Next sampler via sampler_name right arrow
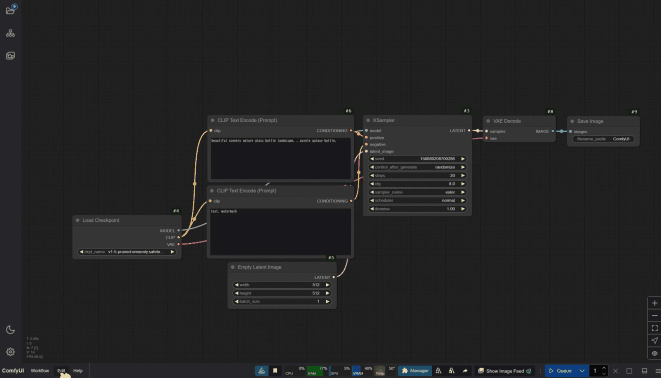 [462, 192]
